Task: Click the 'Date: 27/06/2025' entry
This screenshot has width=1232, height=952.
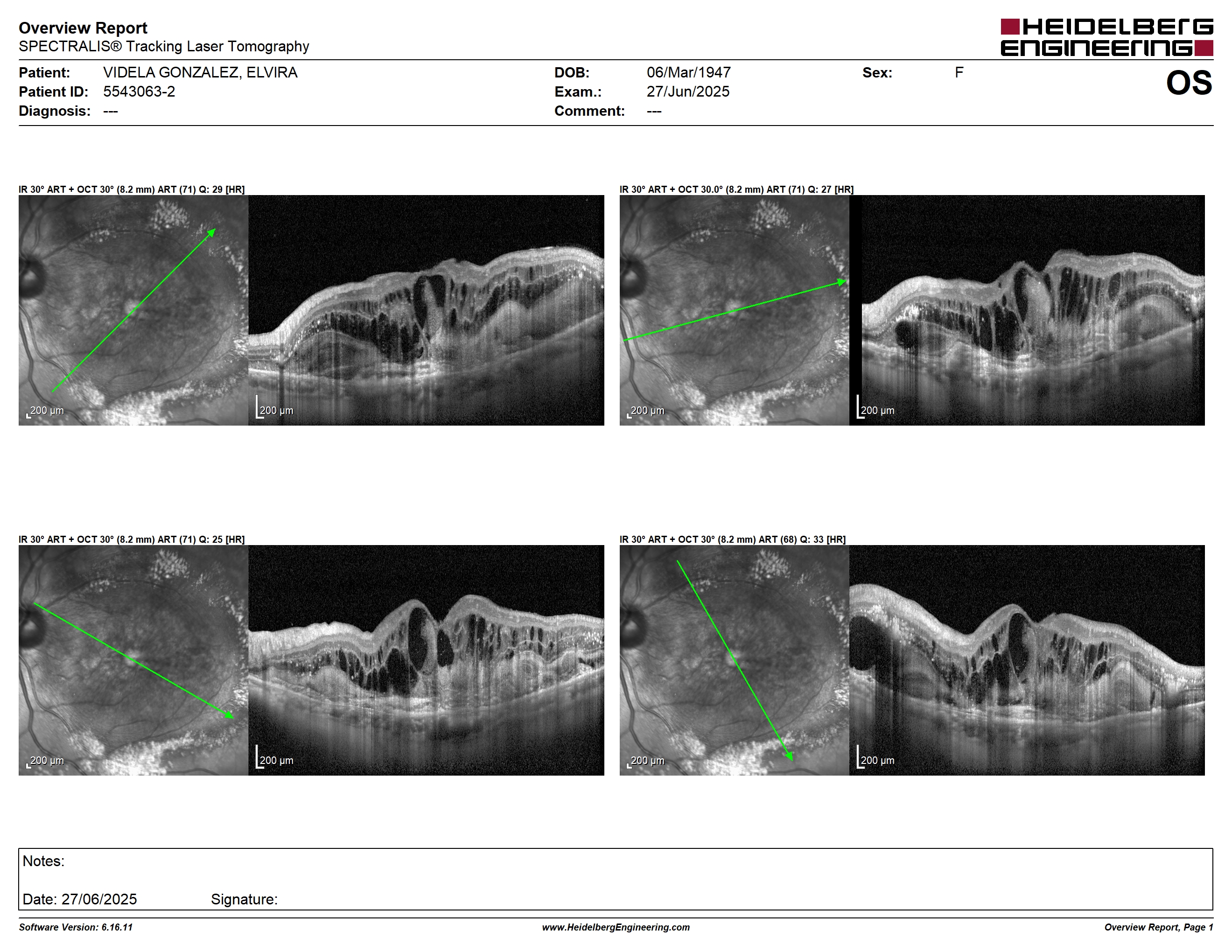Action: pos(79,900)
